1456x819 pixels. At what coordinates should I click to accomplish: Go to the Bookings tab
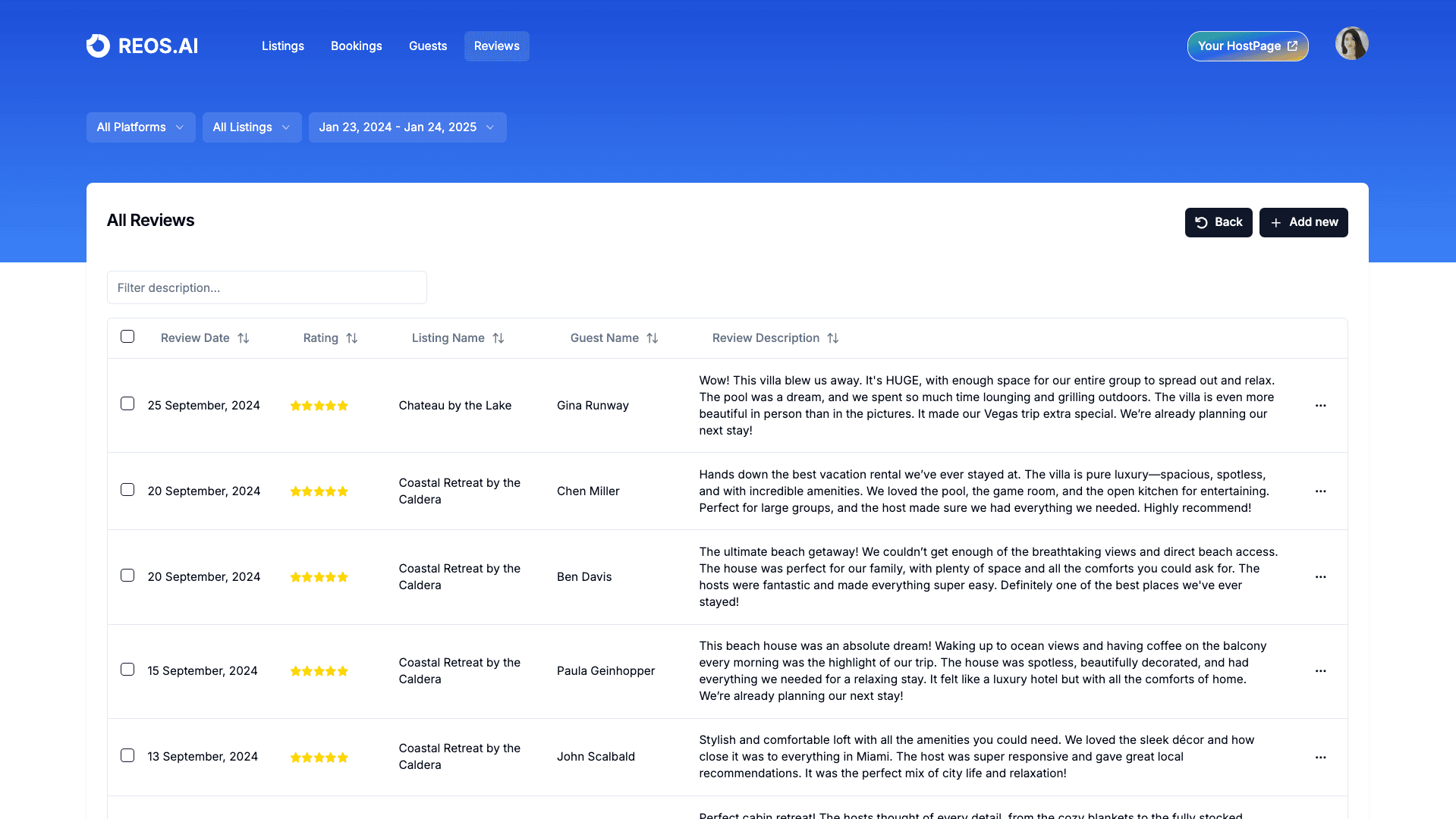pos(357,46)
